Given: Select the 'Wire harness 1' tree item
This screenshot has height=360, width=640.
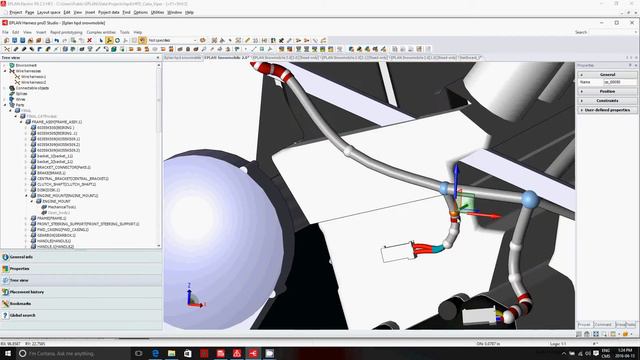Looking at the screenshot, I should 33,77.
